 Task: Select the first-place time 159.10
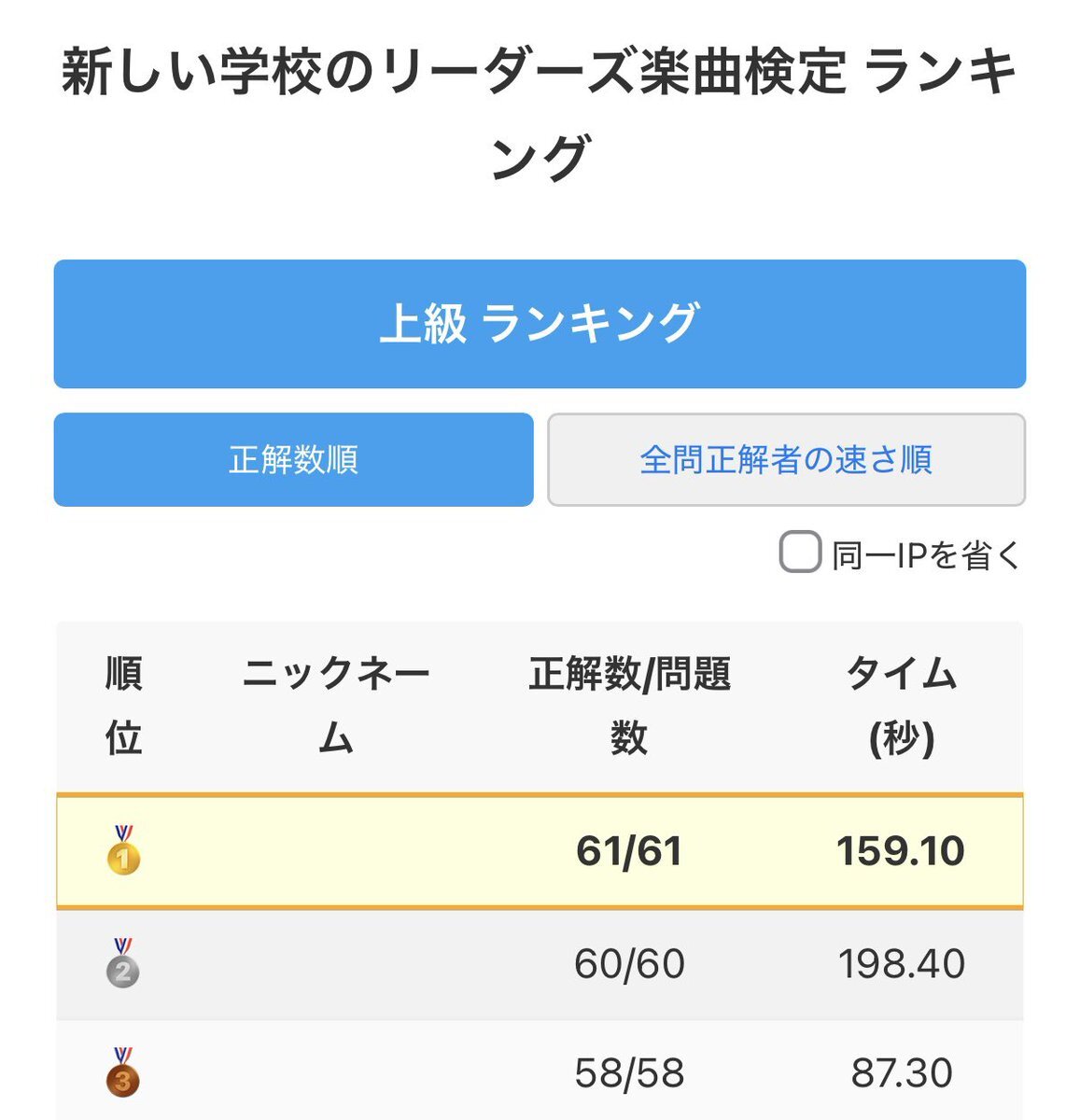(x=901, y=851)
